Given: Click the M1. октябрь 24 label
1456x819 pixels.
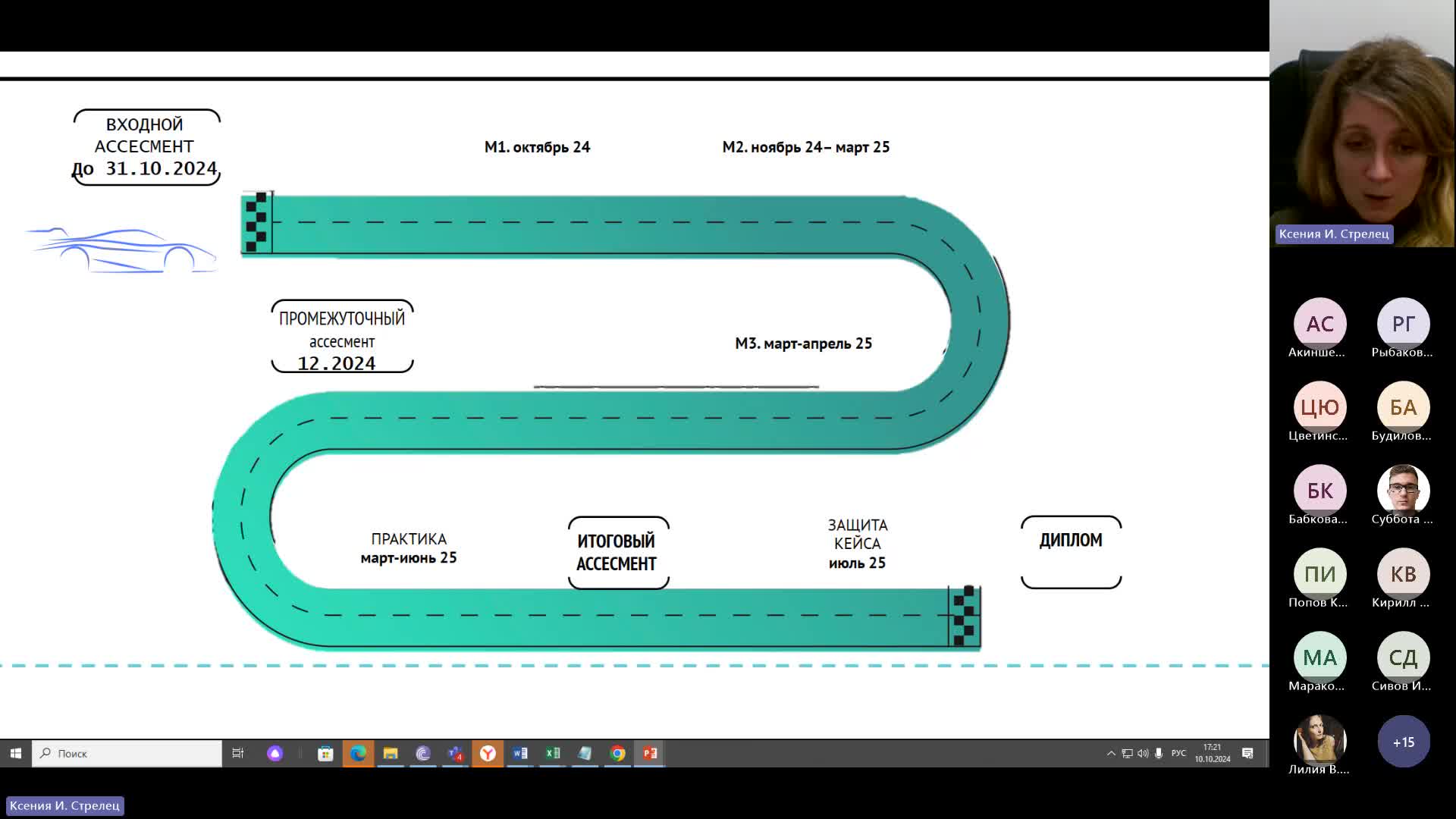Looking at the screenshot, I should (537, 147).
